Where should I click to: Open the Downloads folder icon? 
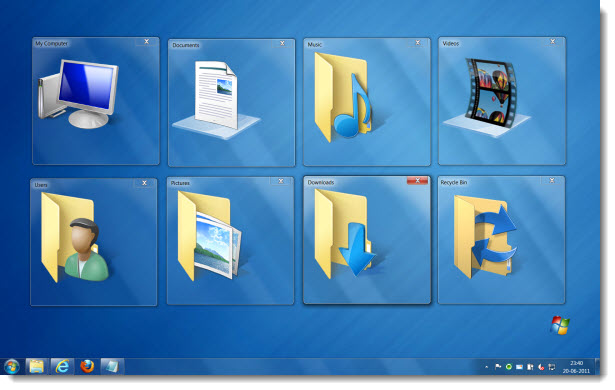point(345,233)
